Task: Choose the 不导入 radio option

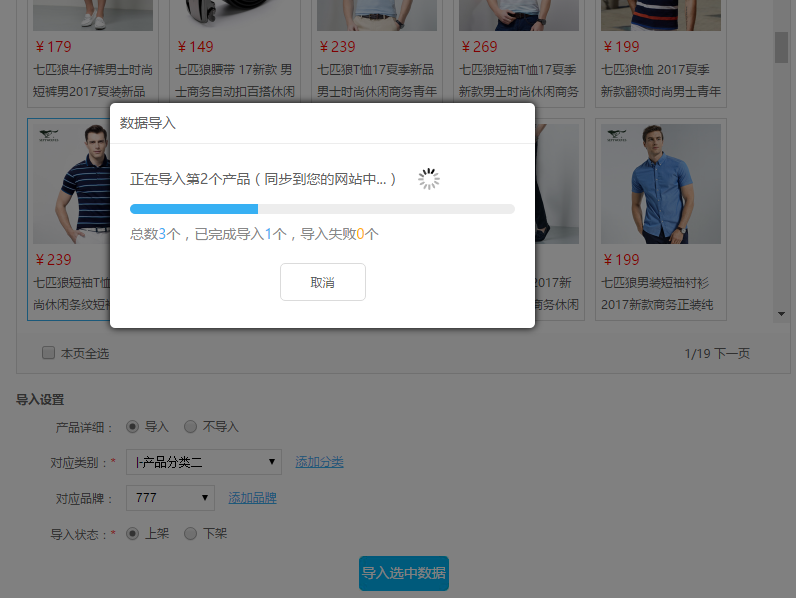Action: pos(190,427)
